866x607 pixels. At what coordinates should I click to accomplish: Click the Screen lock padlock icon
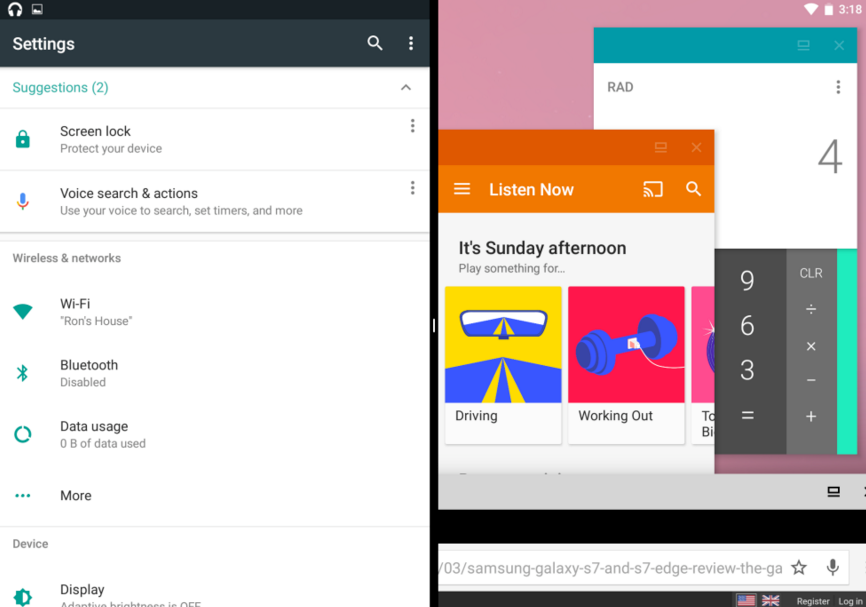23,139
